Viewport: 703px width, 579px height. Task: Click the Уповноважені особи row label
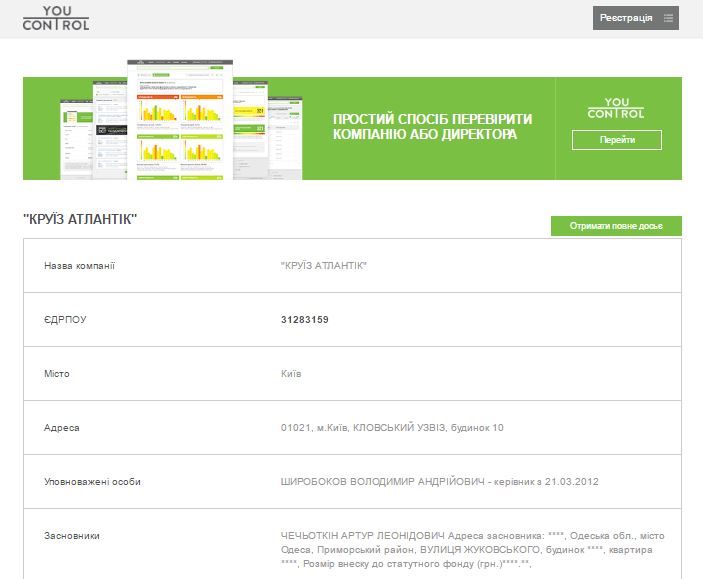click(x=92, y=482)
